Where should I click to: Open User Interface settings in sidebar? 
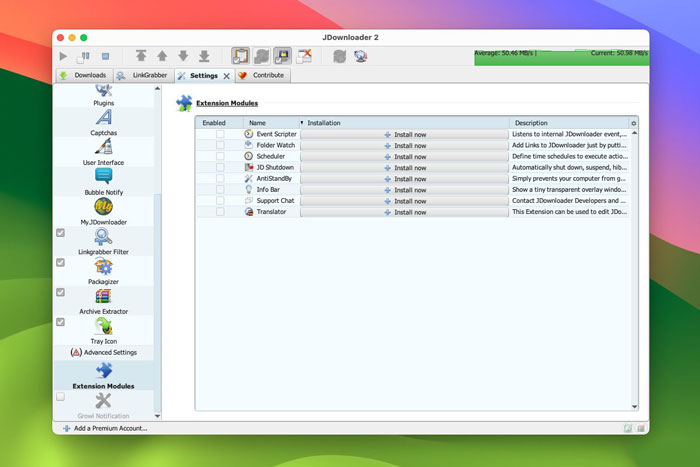pos(104,152)
